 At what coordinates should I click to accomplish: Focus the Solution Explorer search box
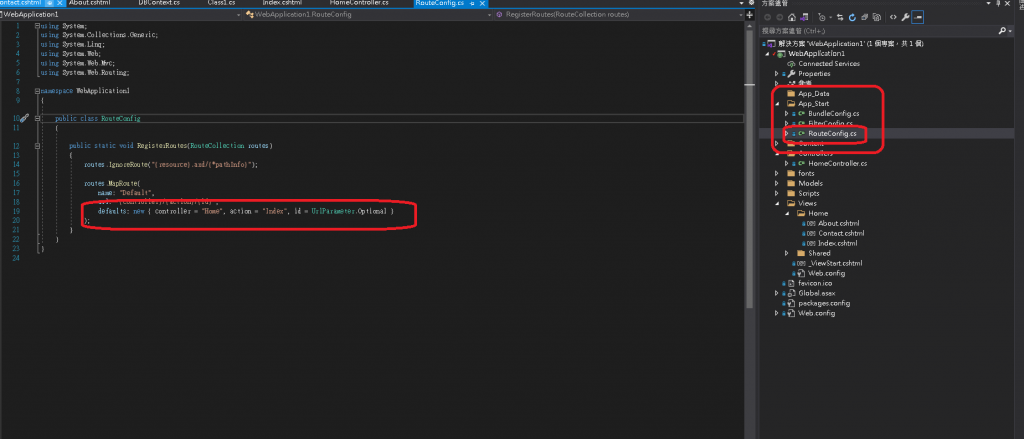point(878,31)
